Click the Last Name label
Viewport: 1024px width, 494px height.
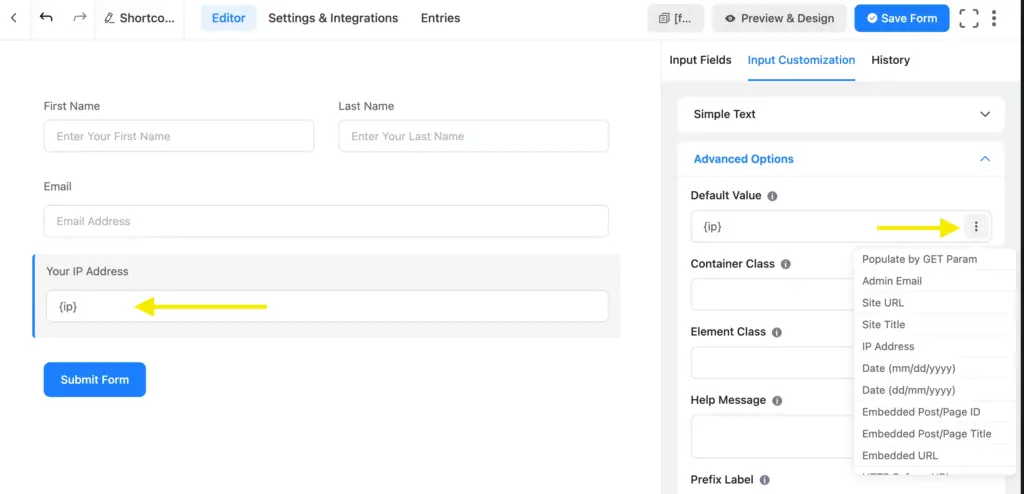click(366, 106)
